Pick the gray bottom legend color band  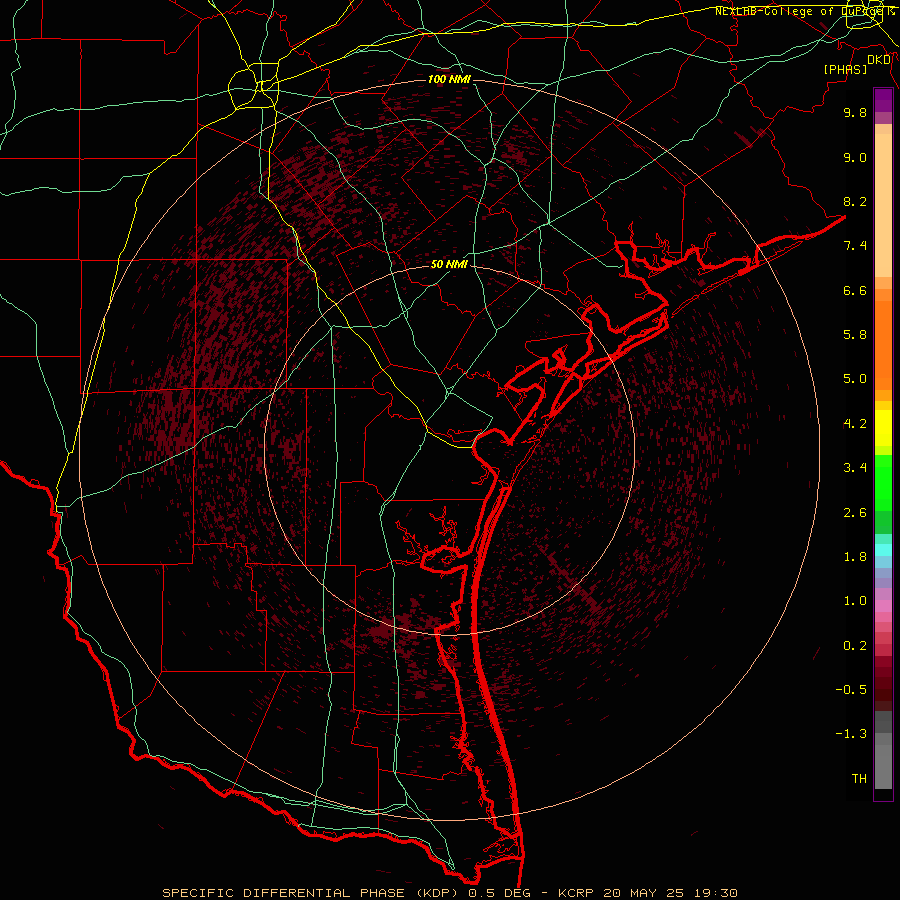point(883,766)
